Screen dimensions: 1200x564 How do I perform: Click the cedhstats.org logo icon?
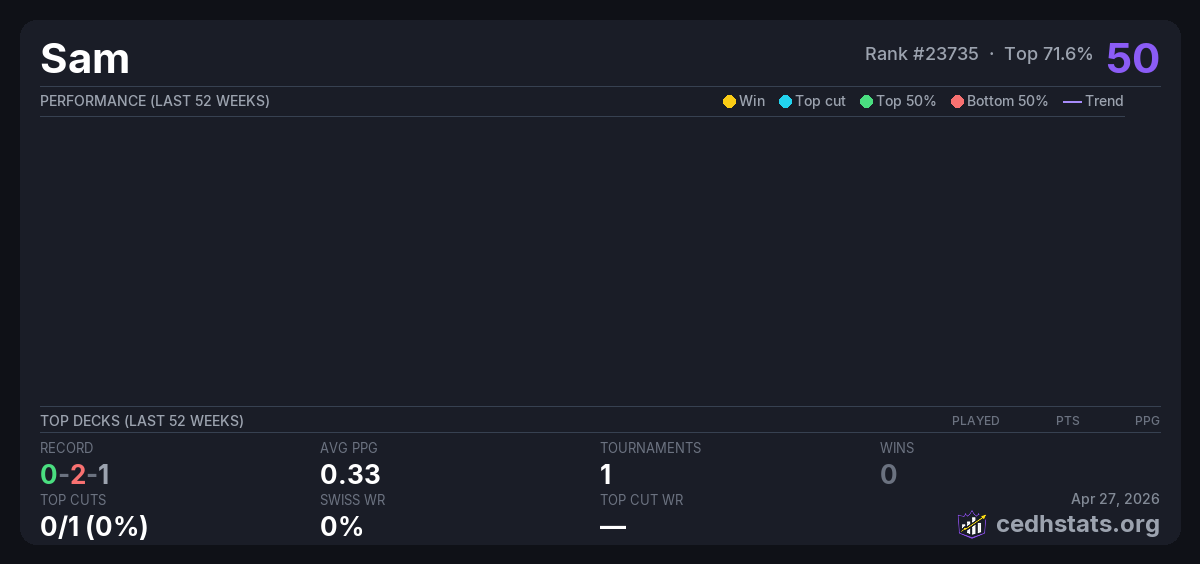pos(971,524)
